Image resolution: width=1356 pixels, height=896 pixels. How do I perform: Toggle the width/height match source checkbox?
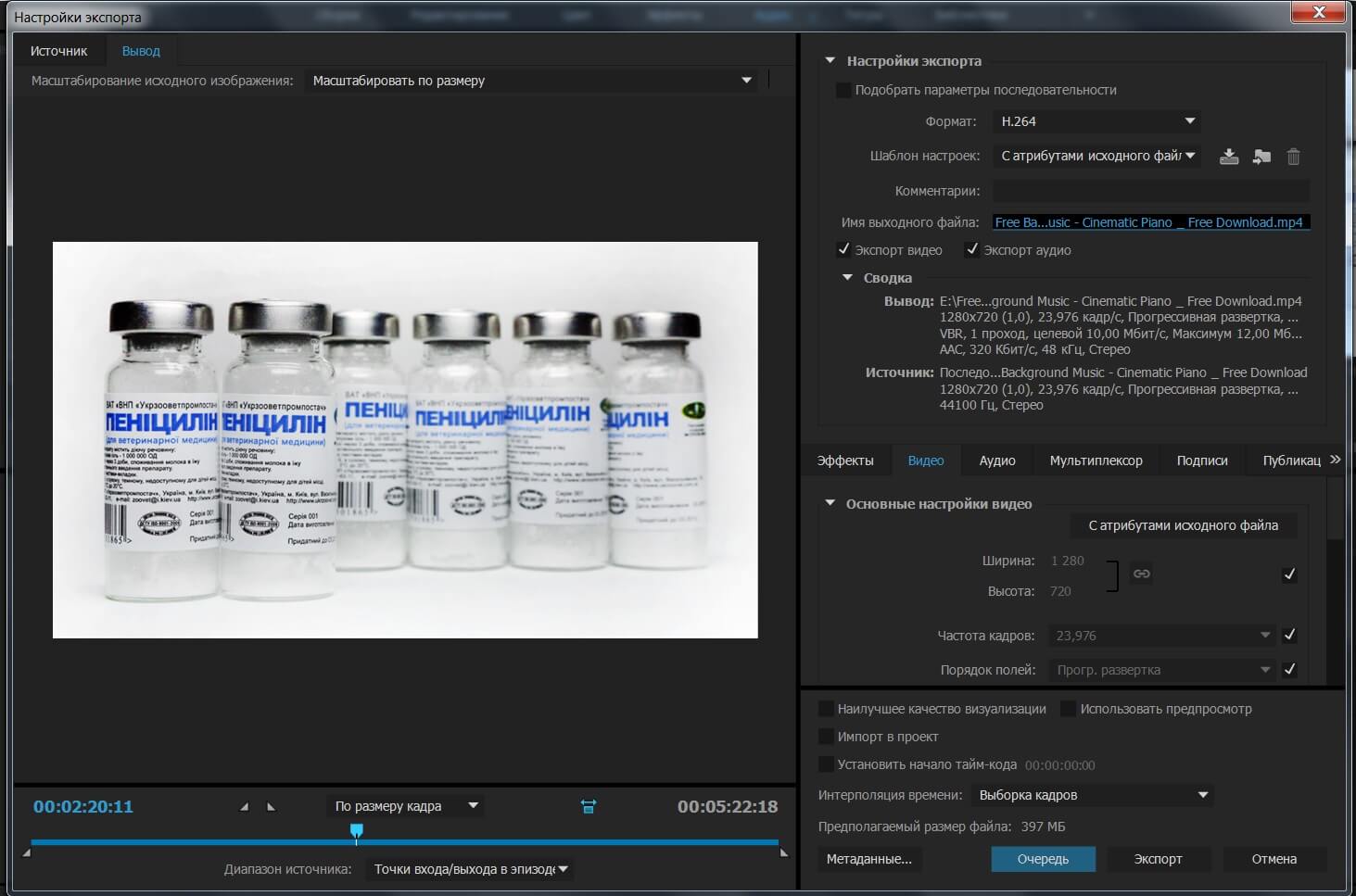pos(1289,574)
